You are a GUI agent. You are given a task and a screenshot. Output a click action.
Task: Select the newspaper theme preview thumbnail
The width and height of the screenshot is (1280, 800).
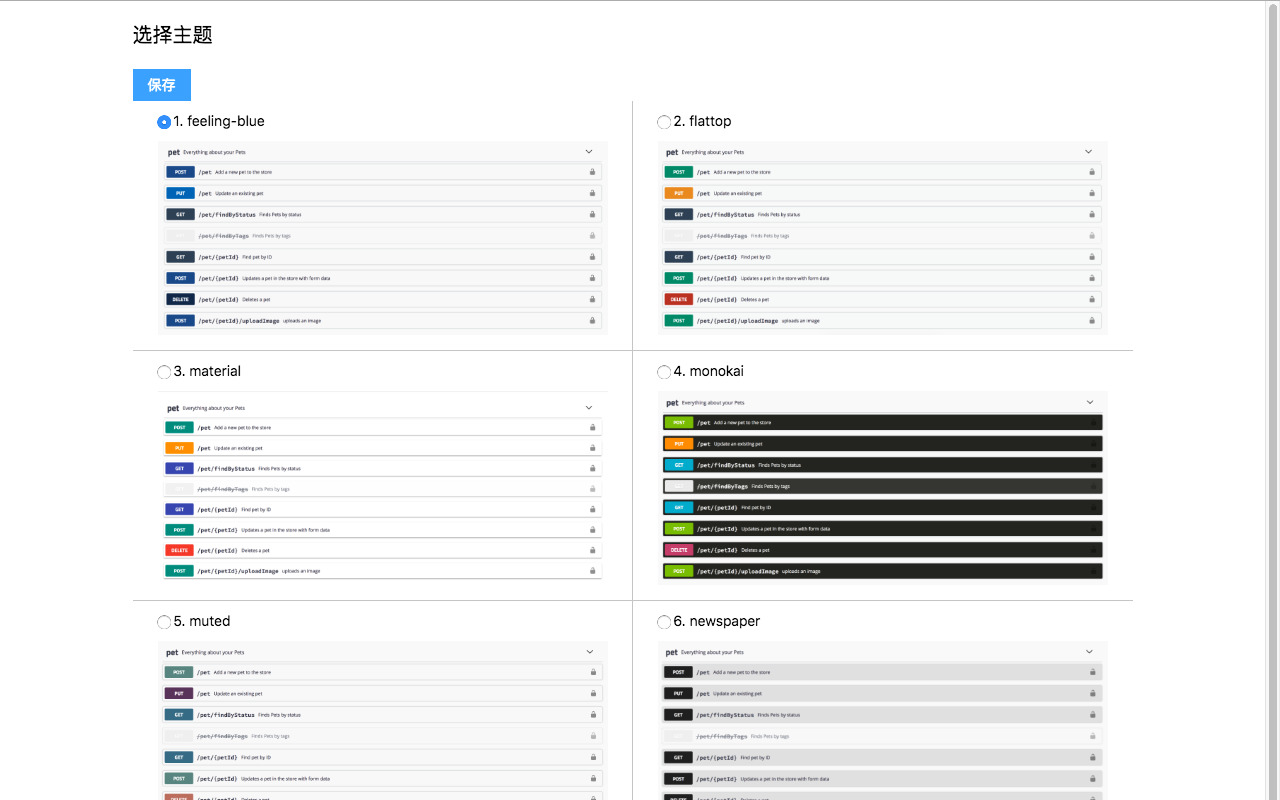883,720
